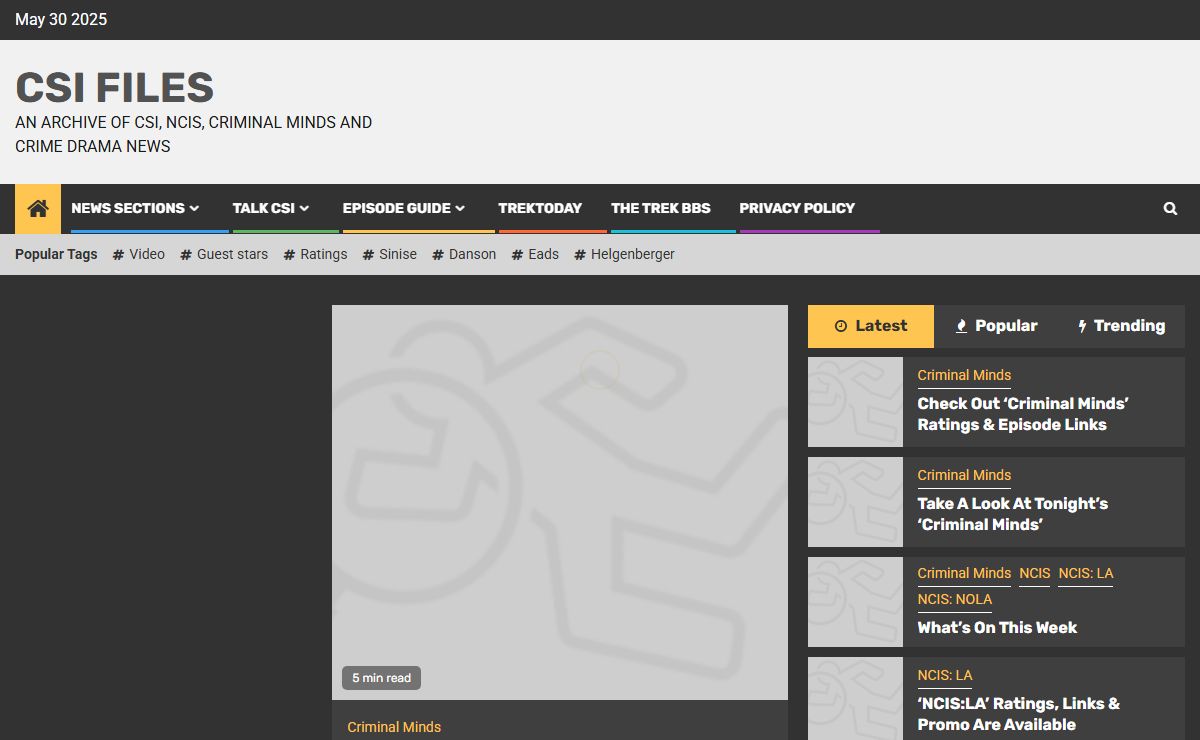Expand the Episode Guide chevron
This screenshot has width=1200, height=740.
click(460, 208)
